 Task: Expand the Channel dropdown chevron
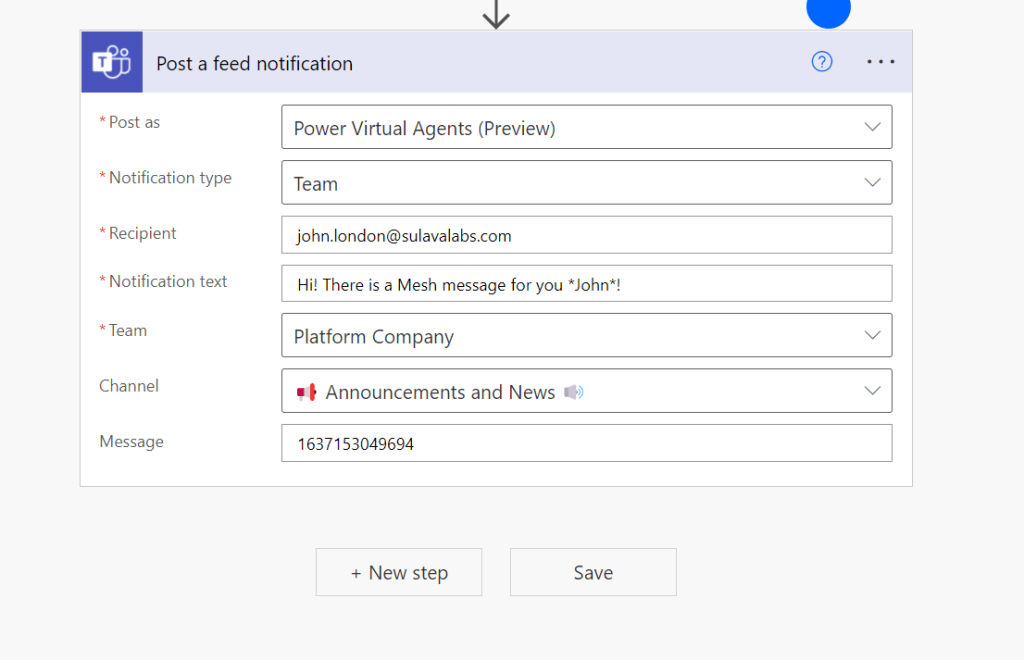click(872, 391)
